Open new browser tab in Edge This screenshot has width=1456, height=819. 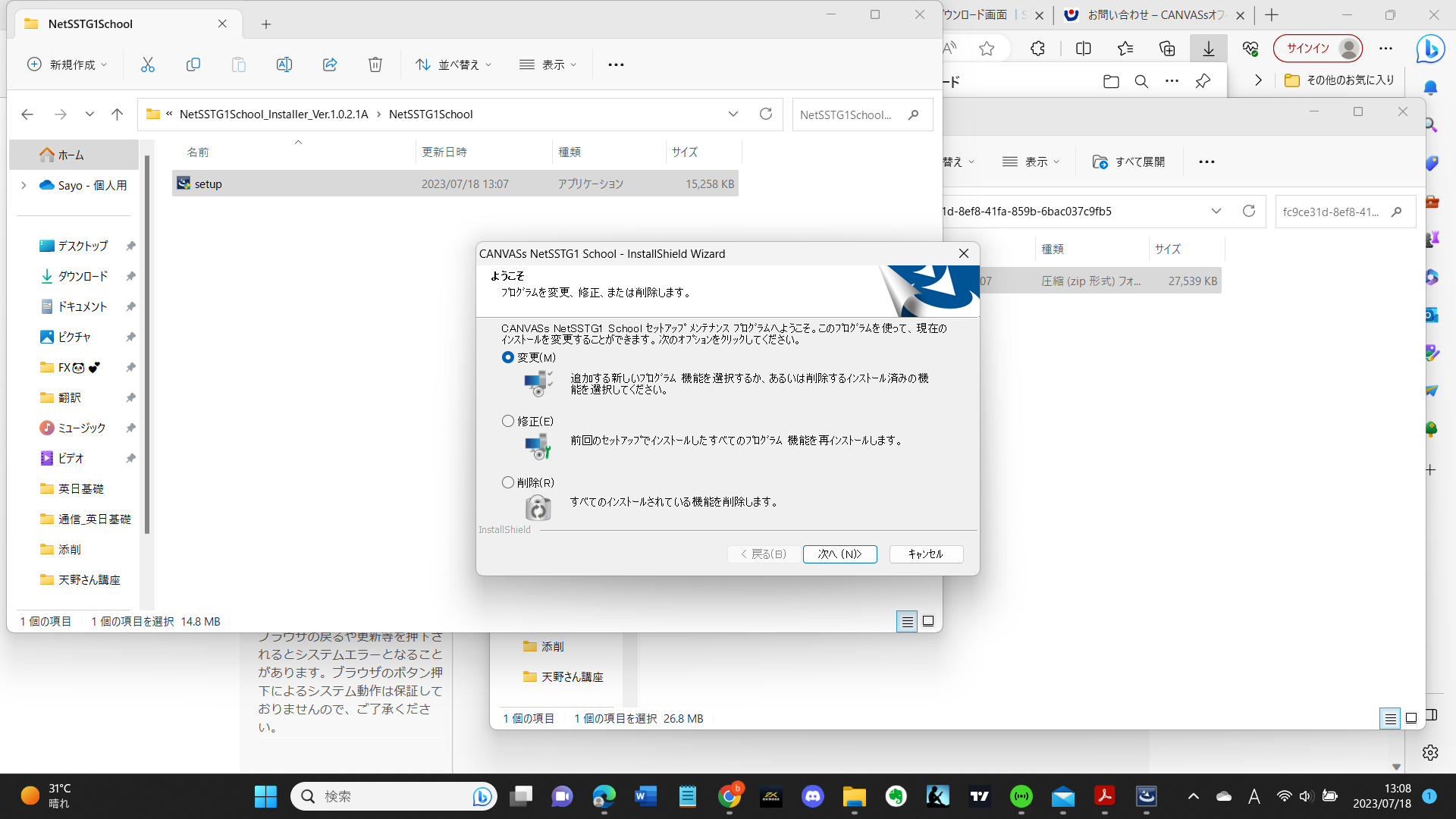click(x=1272, y=14)
